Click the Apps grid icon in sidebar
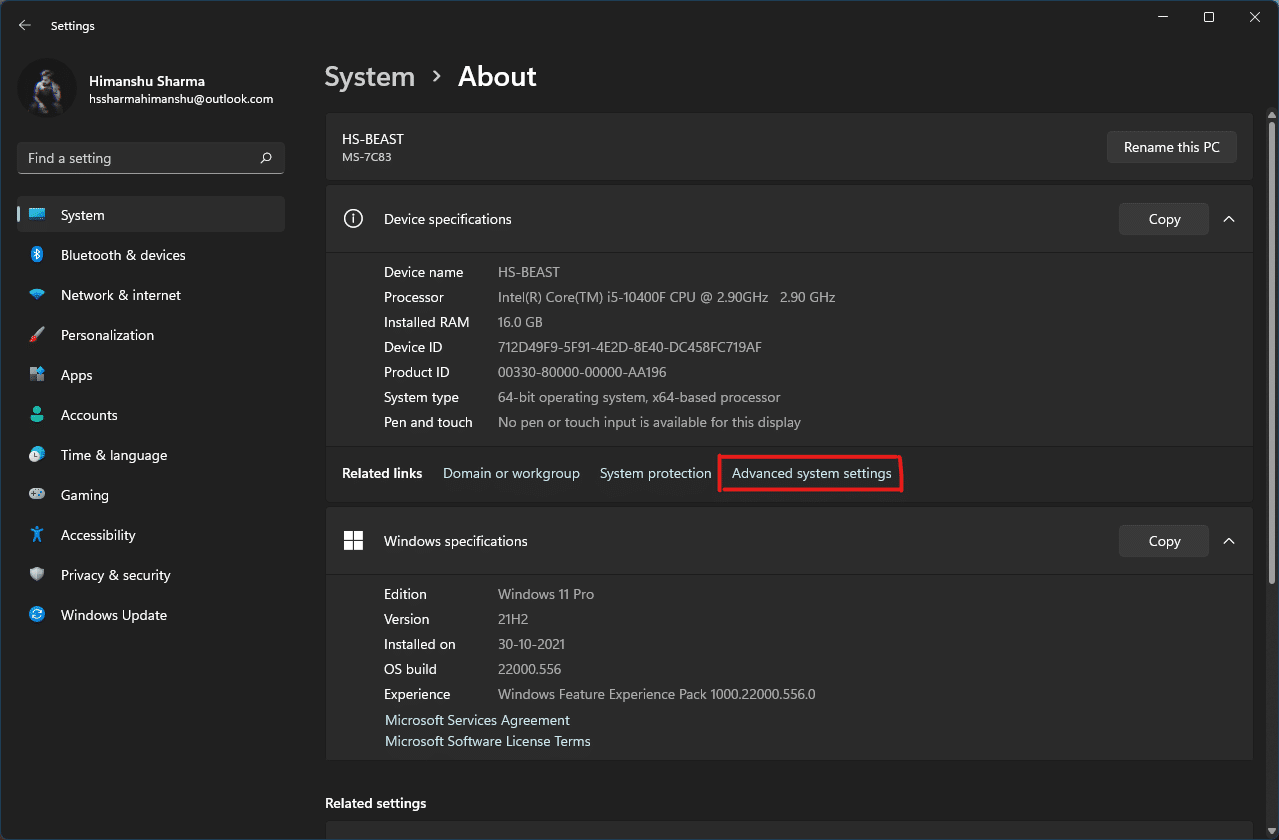The image size is (1279, 840). (37, 375)
